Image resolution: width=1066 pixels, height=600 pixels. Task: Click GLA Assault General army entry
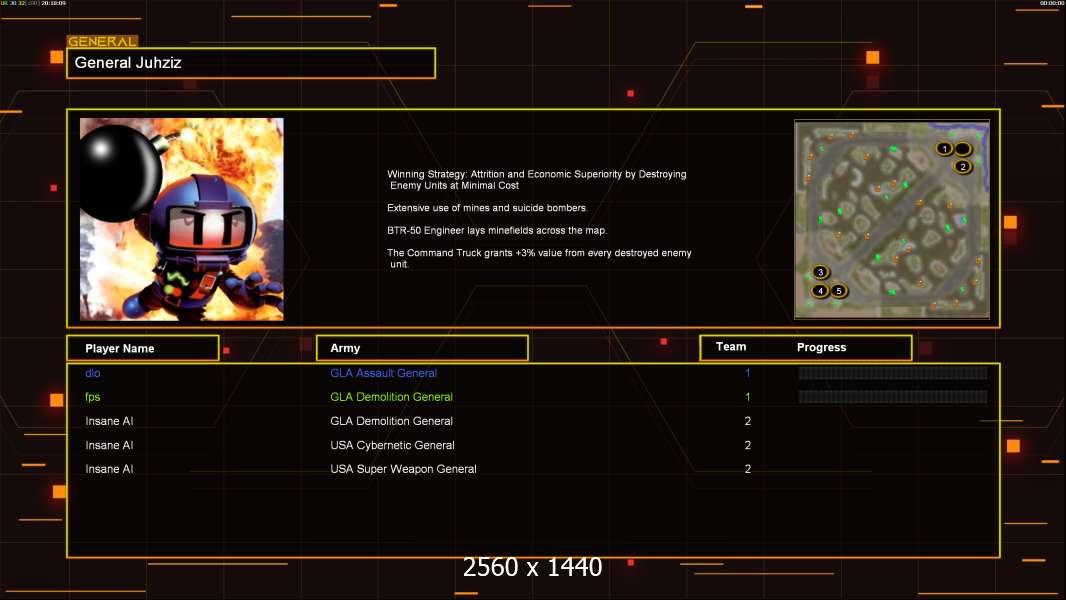tap(383, 373)
